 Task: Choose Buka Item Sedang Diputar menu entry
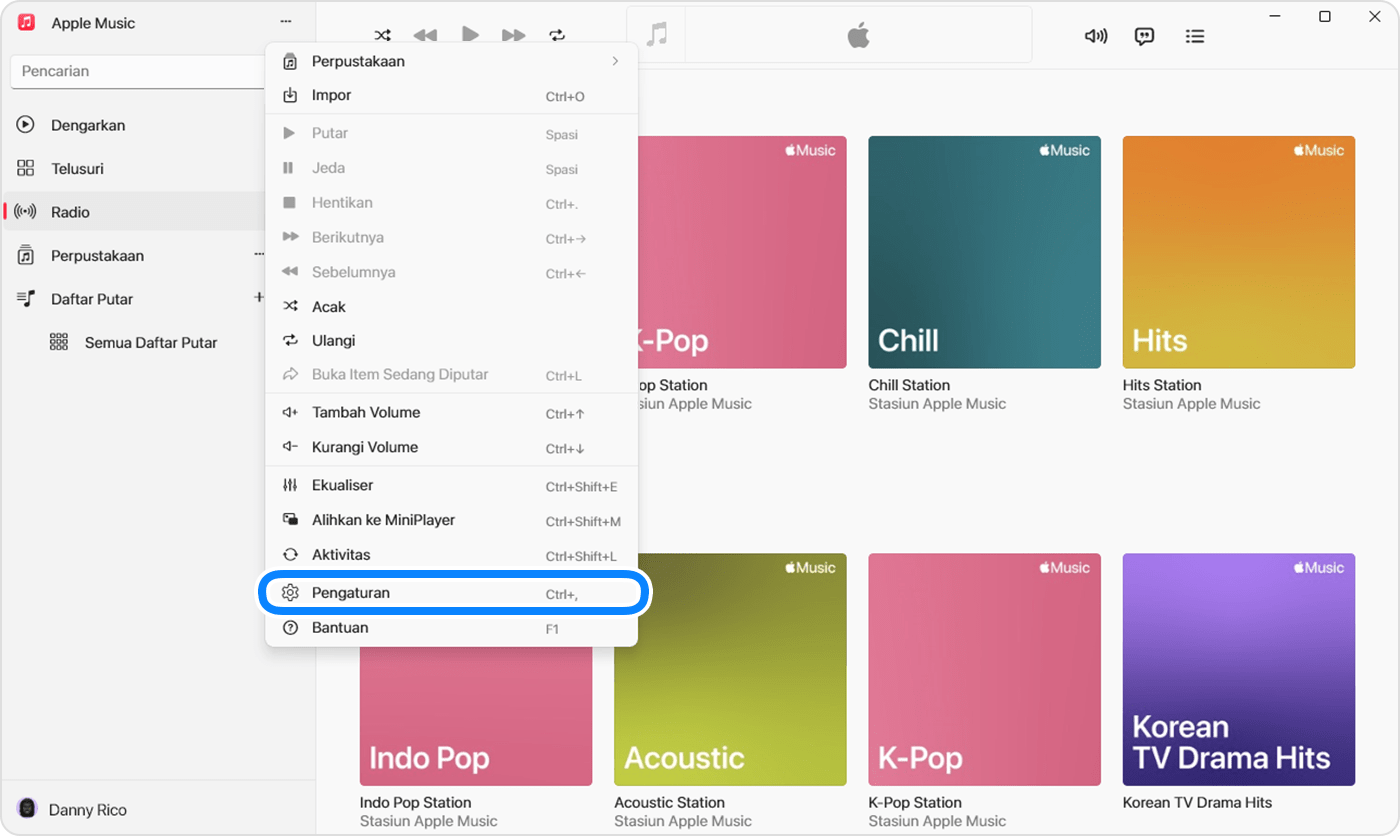pyautogui.click(x=451, y=375)
